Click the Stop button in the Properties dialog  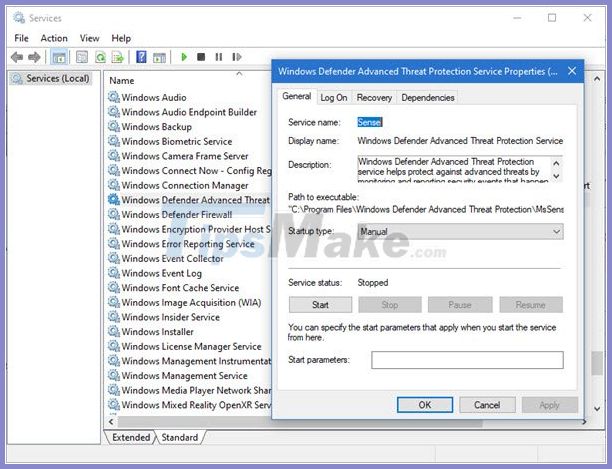point(390,305)
